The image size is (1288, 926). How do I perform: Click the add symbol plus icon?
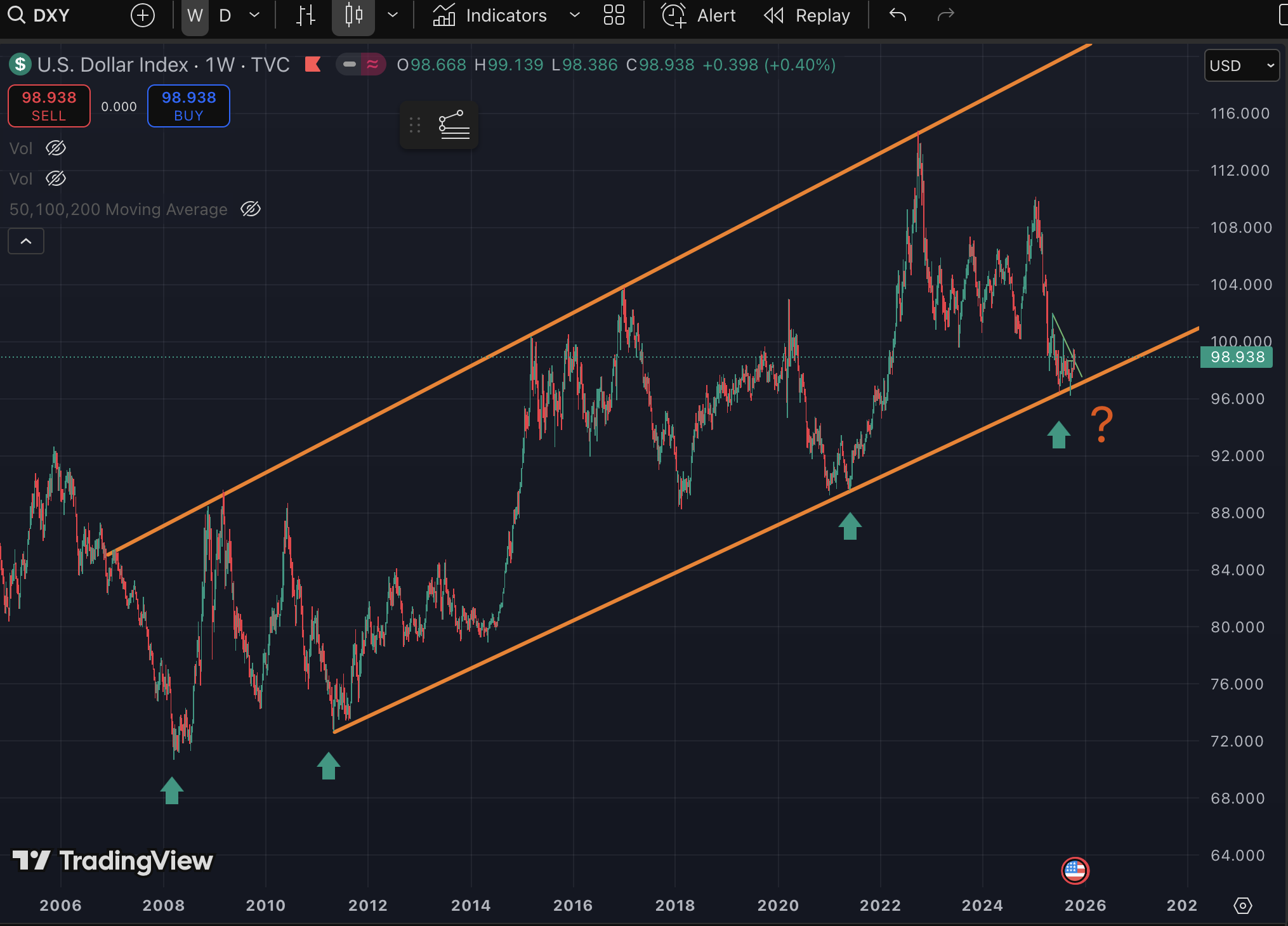(143, 15)
